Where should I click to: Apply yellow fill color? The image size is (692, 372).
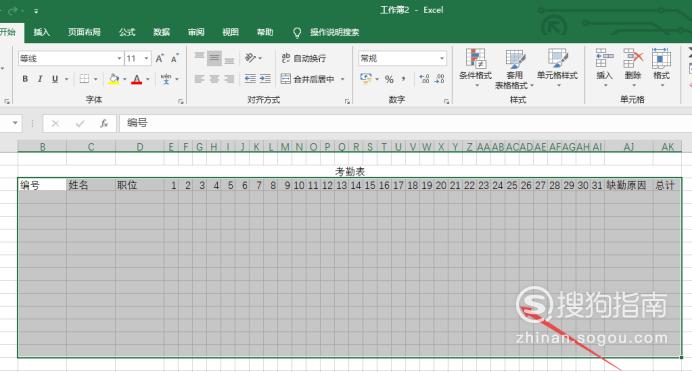pos(114,79)
